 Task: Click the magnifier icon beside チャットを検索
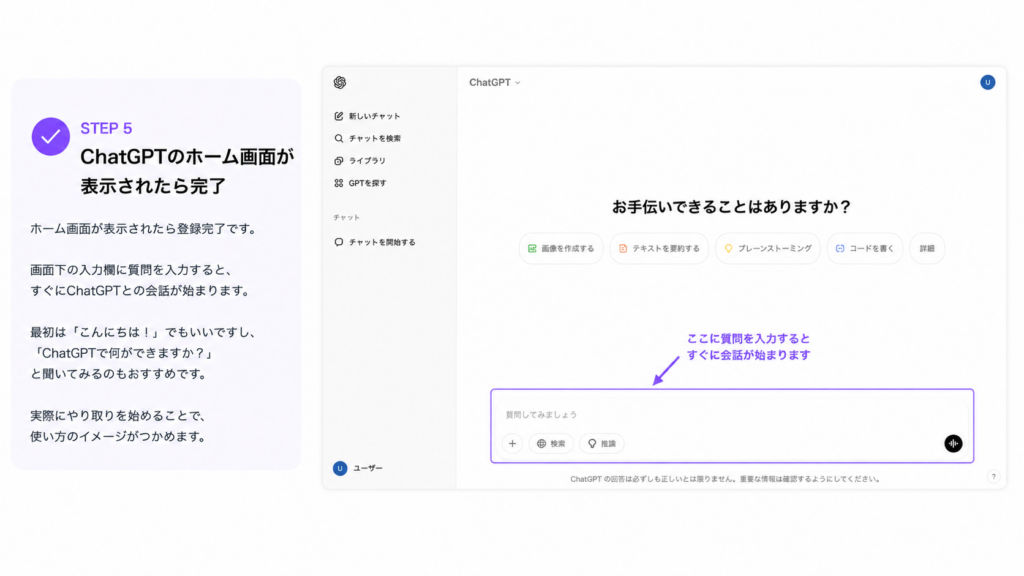coord(338,138)
